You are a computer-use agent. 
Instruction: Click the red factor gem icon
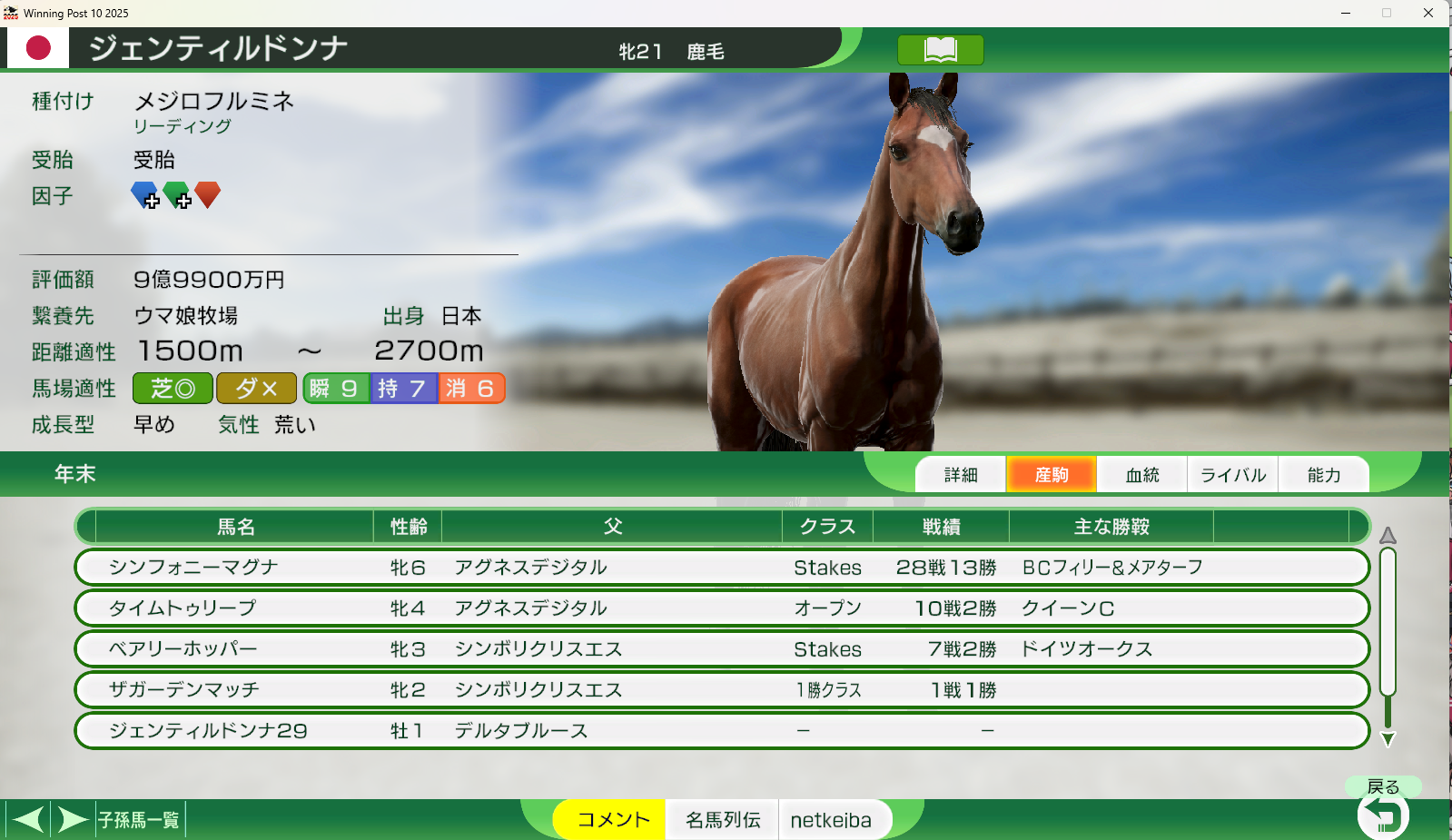(208, 194)
